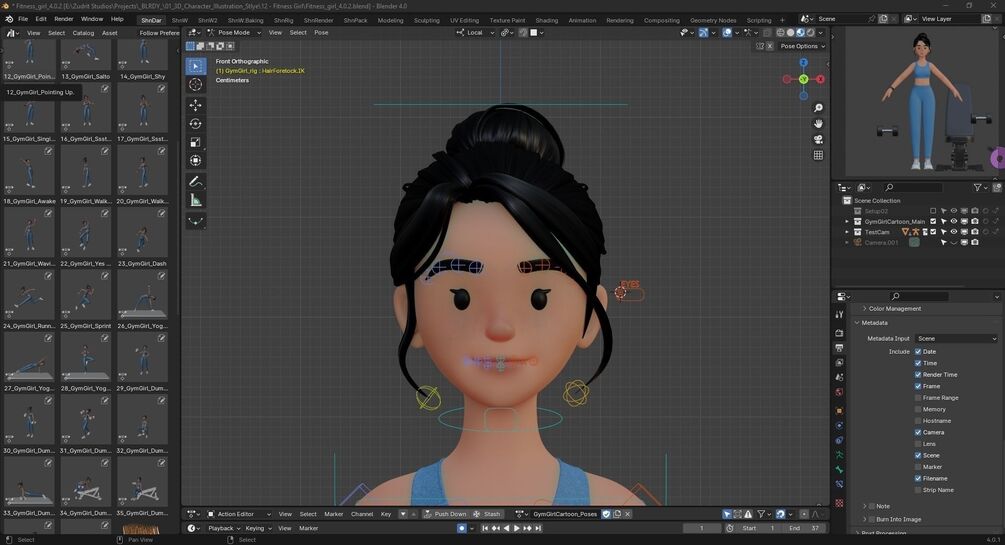The image size is (1005, 545).
Task: Open the Playback dropdown in timeline
Action: pos(224,528)
